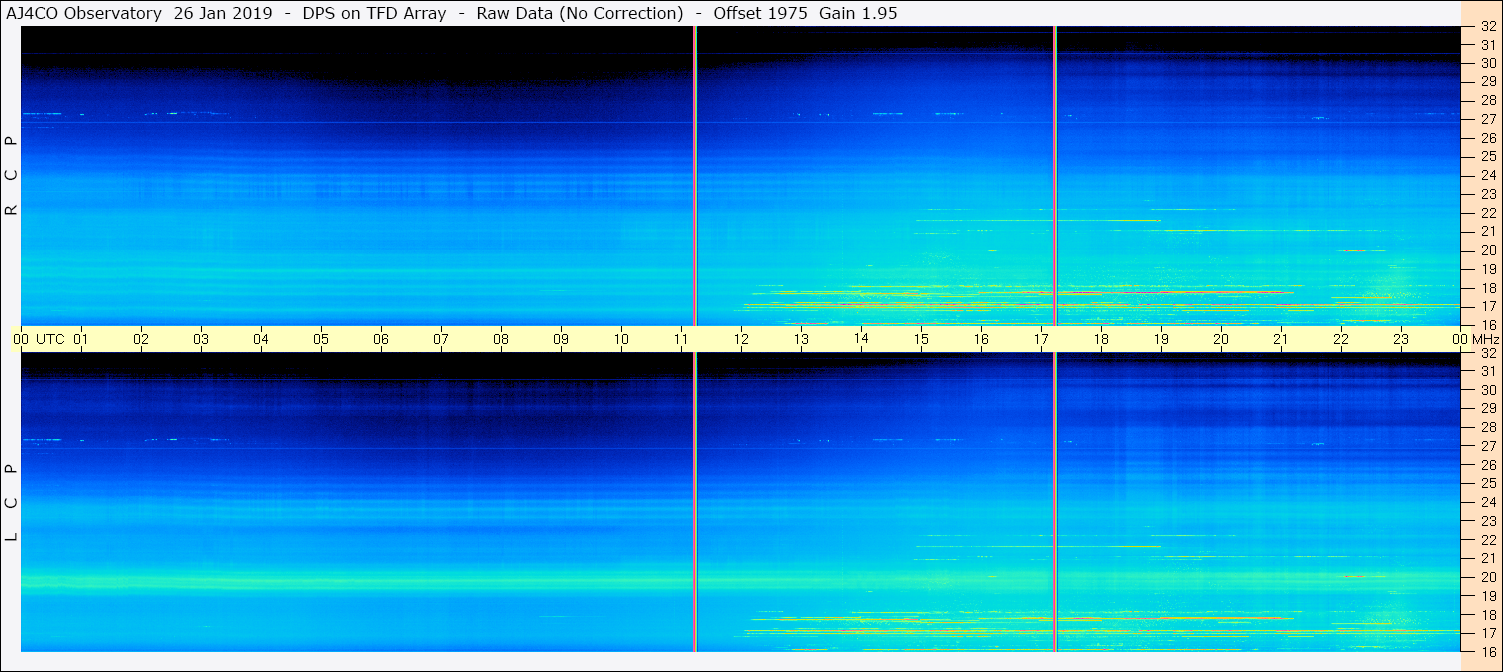Viewport: 1503px width, 672px height.
Task: Click the 'MHz' unit label at time-axis end
Action: [1484, 339]
